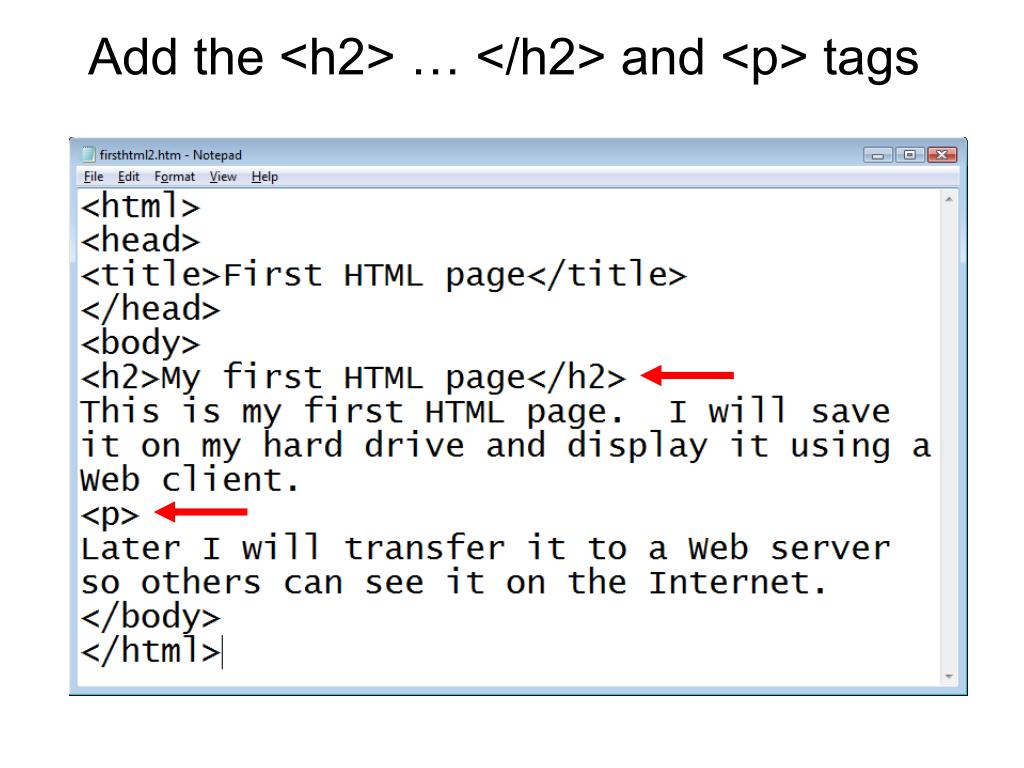
Task: Click the <title>First HTML page</title> line
Action: click(x=383, y=275)
